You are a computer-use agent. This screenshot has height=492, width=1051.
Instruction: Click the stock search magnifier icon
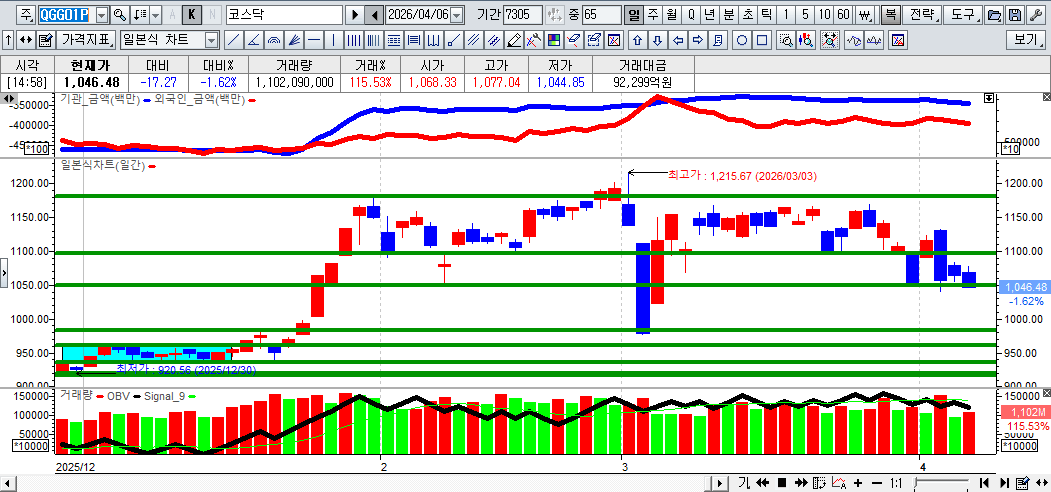pyautogui.click(x=119, y=15)
